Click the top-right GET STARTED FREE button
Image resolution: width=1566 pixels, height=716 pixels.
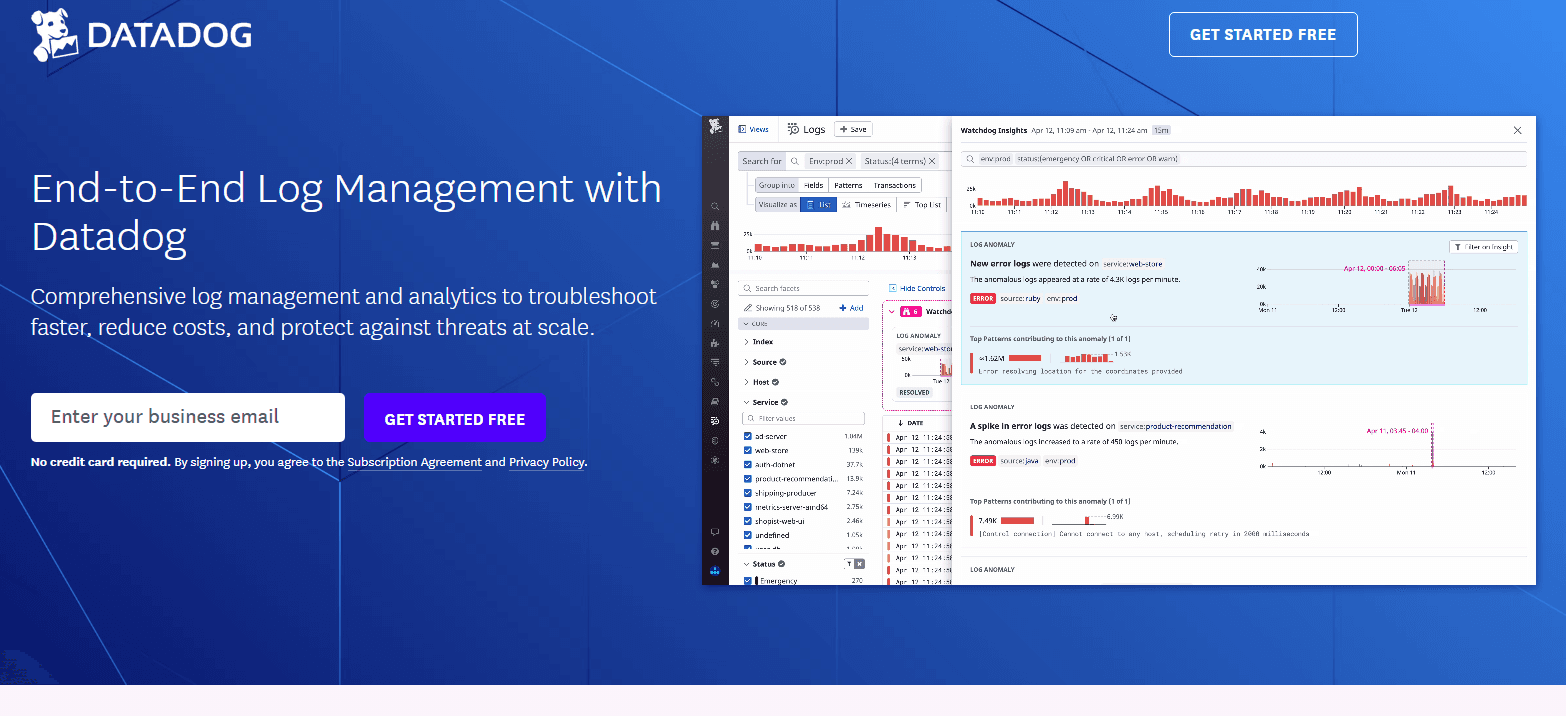coord(1263,34)
